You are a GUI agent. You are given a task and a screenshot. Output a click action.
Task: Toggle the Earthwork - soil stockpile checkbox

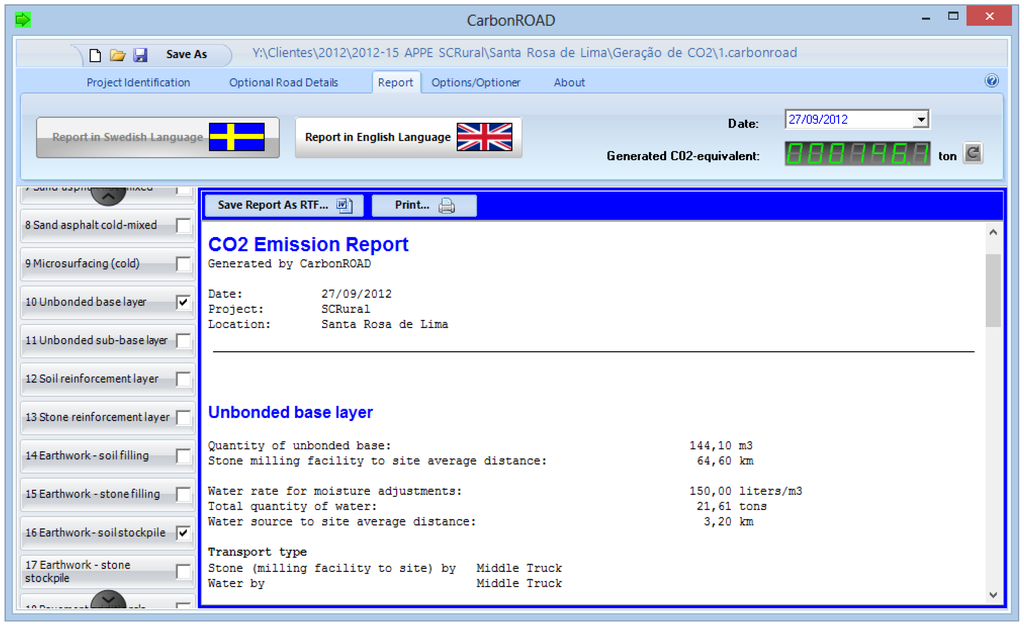pos(183,533)
